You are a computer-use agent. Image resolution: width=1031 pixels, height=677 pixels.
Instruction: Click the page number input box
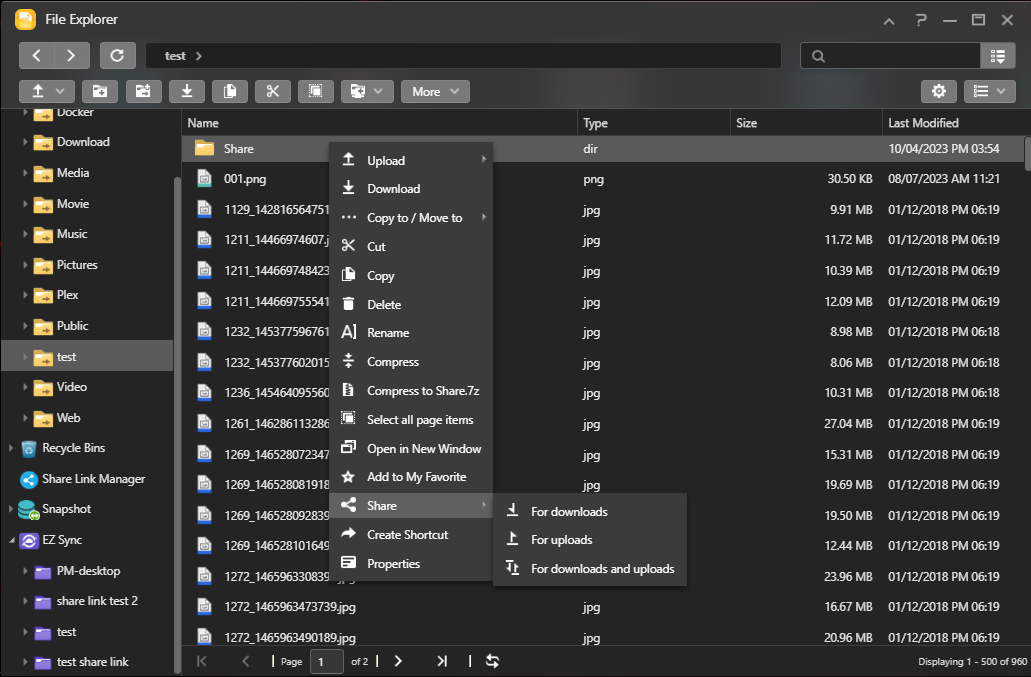click(327, 662)
